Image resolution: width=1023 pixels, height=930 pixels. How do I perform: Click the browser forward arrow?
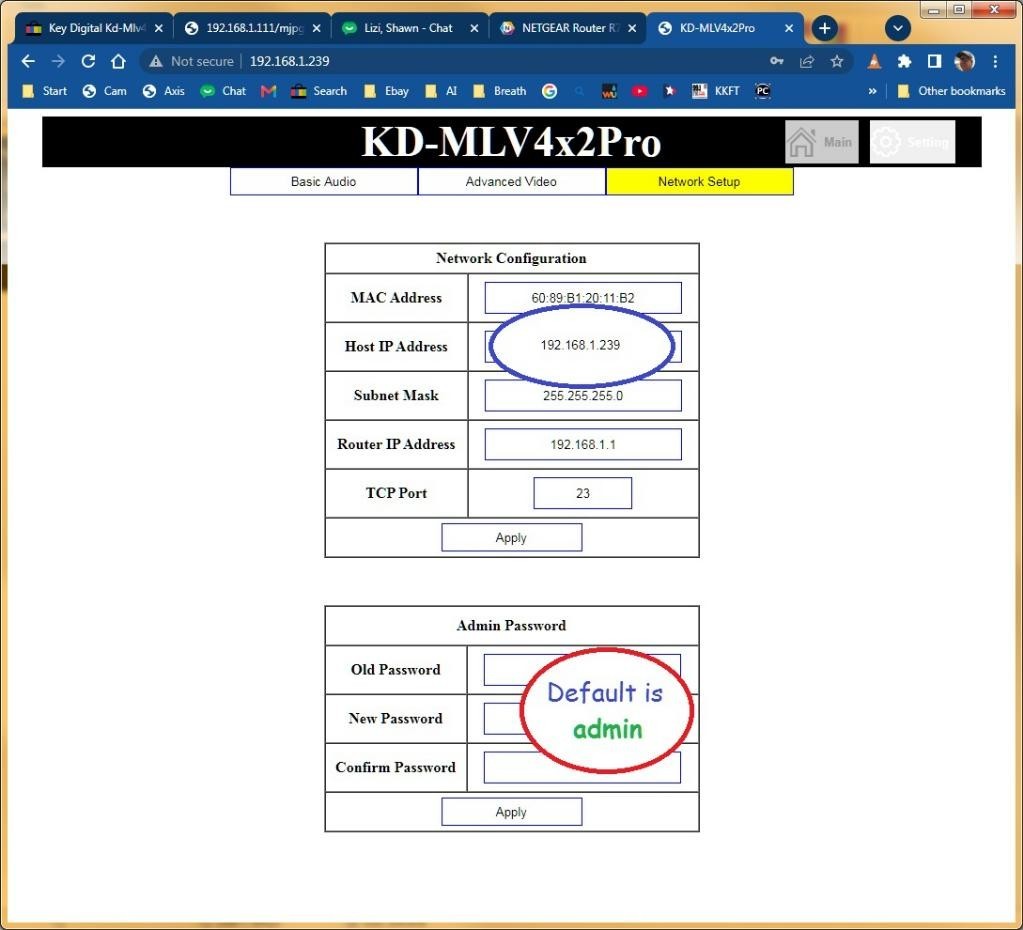point(58,61)
